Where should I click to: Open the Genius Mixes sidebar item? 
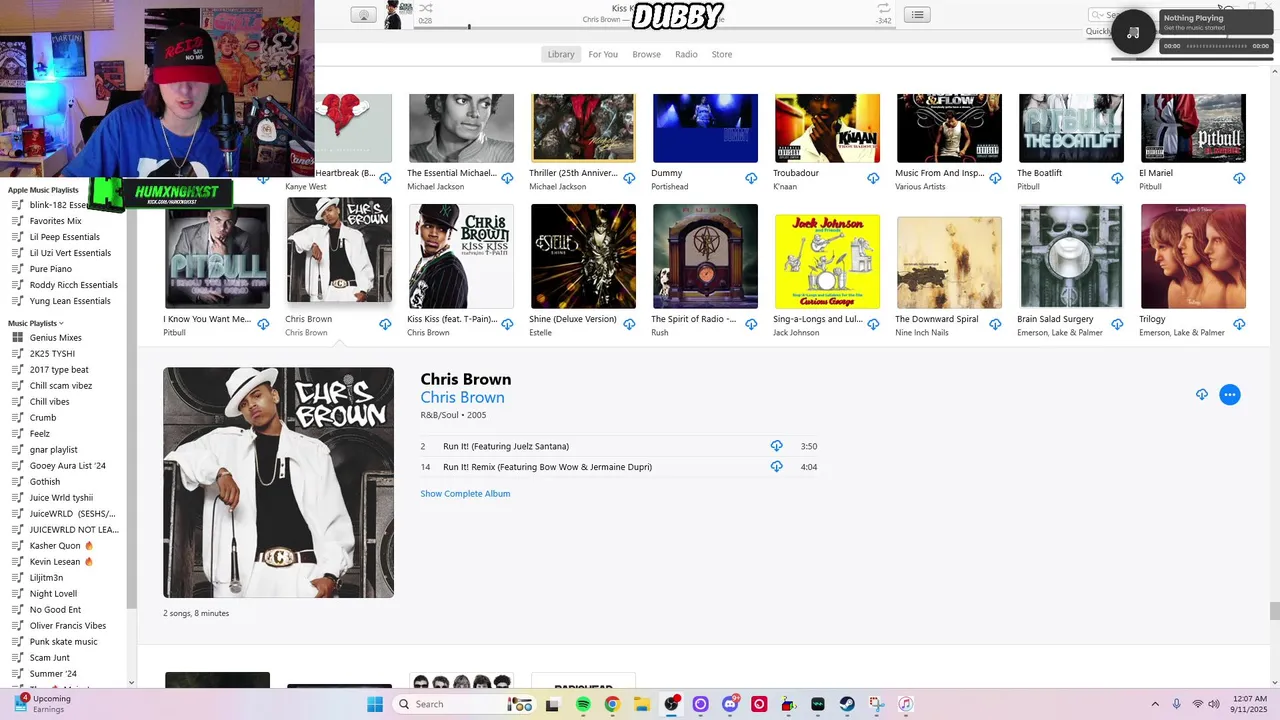(x=55, y=338)
